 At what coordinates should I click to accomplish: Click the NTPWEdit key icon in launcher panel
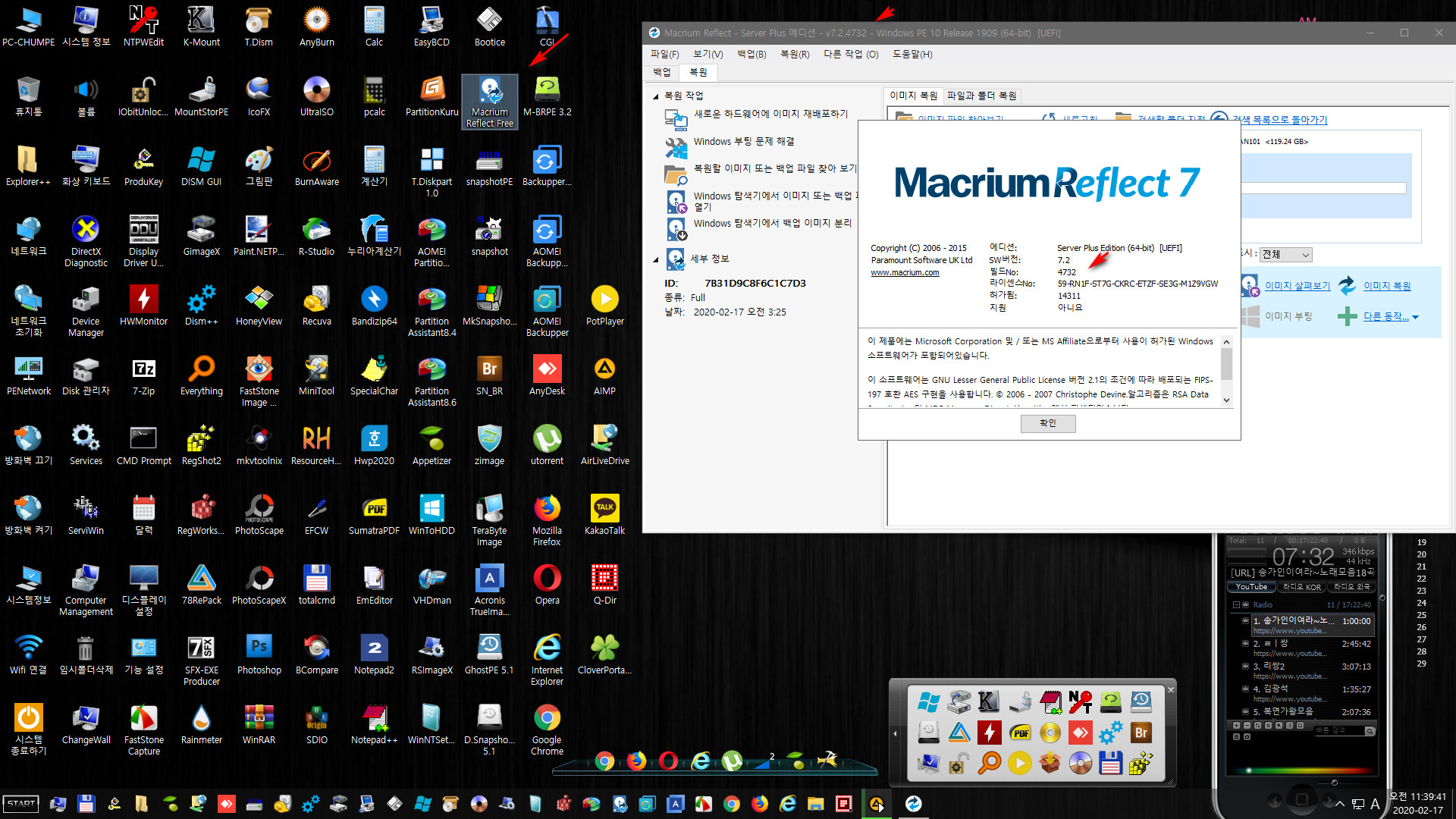click(x=1080, y=702)
